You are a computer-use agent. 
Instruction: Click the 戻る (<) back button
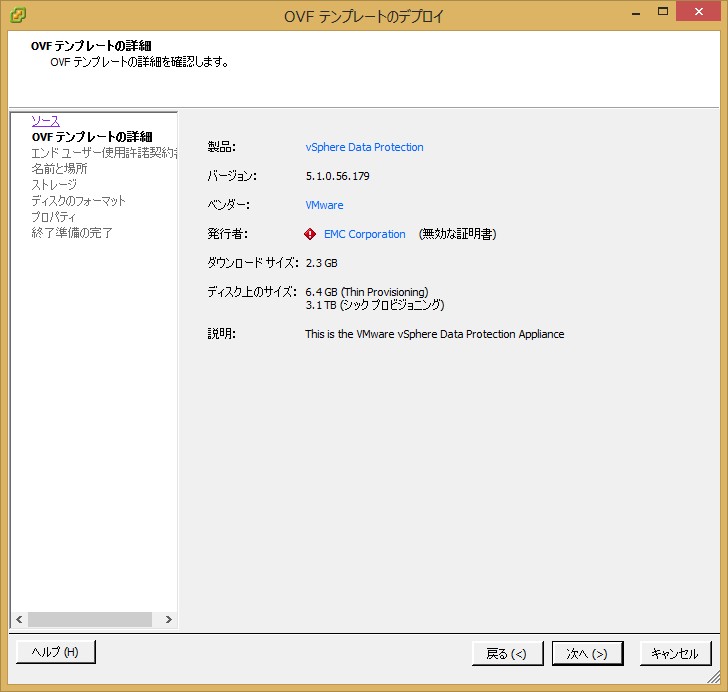tap(507, 653)
